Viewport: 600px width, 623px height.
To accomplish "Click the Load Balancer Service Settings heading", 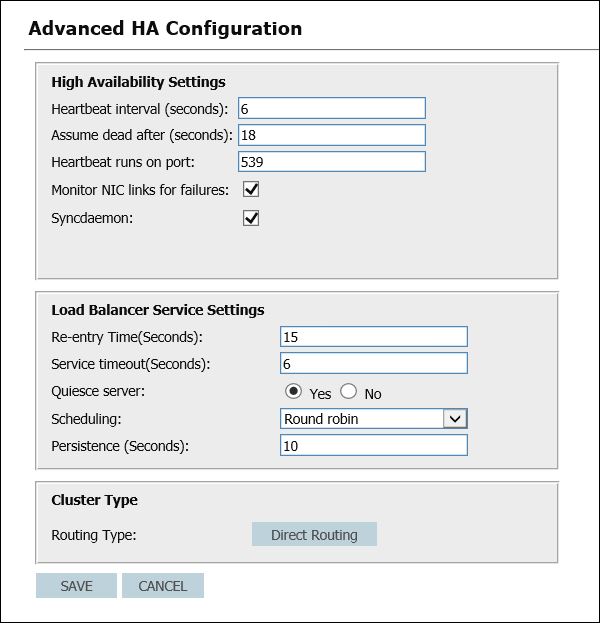I will pos(158,310).
